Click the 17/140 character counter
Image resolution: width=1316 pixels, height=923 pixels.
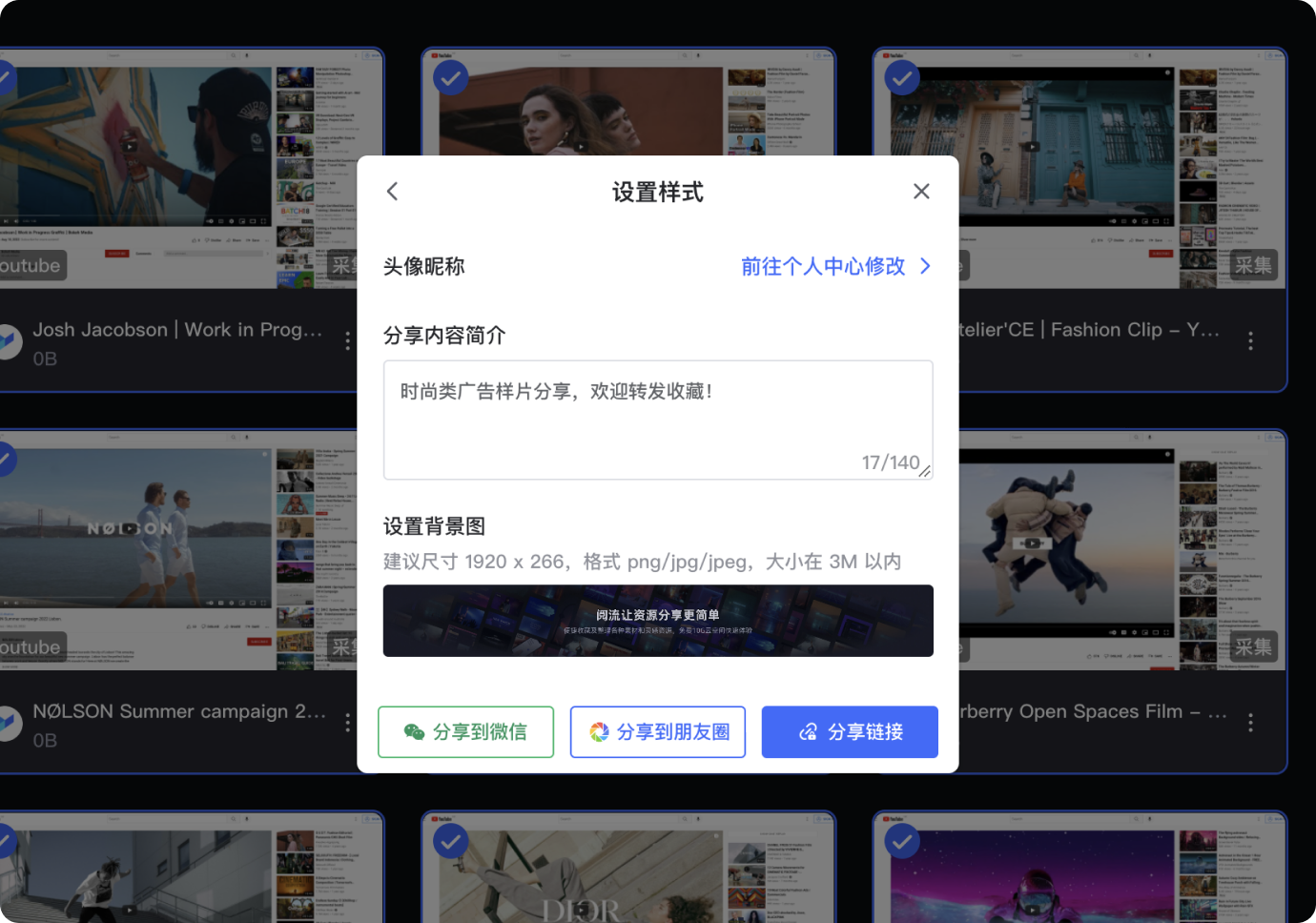pyautogui.click(x=890, y=462)
